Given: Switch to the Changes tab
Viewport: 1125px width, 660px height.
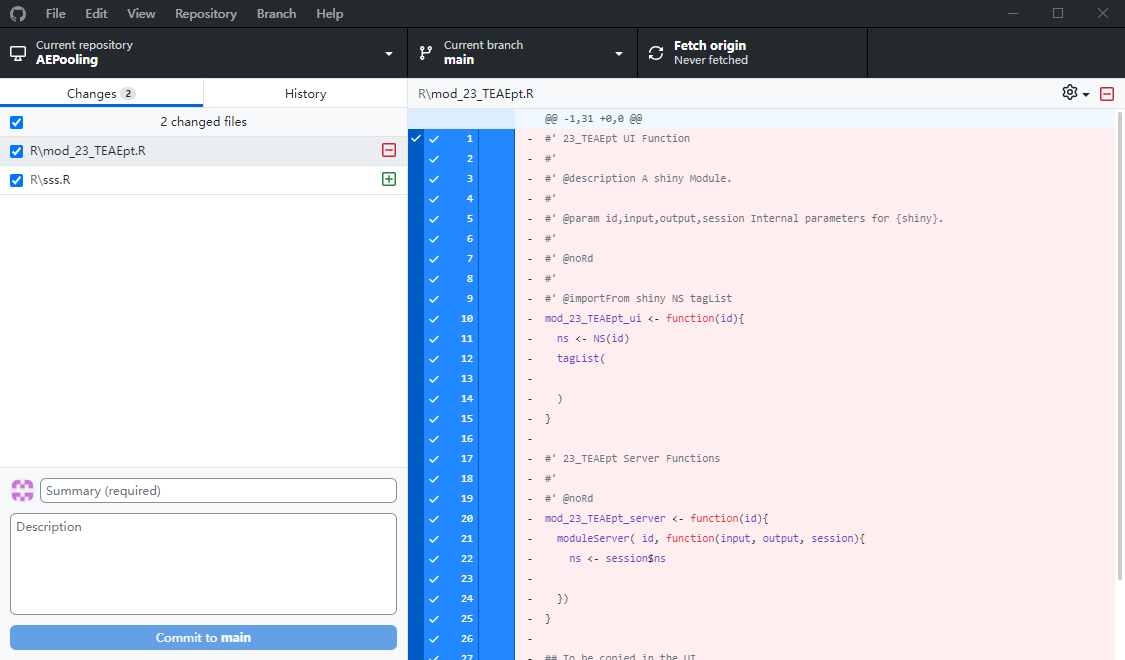Looking at the screenshot, I should click(x=101, y=93).
